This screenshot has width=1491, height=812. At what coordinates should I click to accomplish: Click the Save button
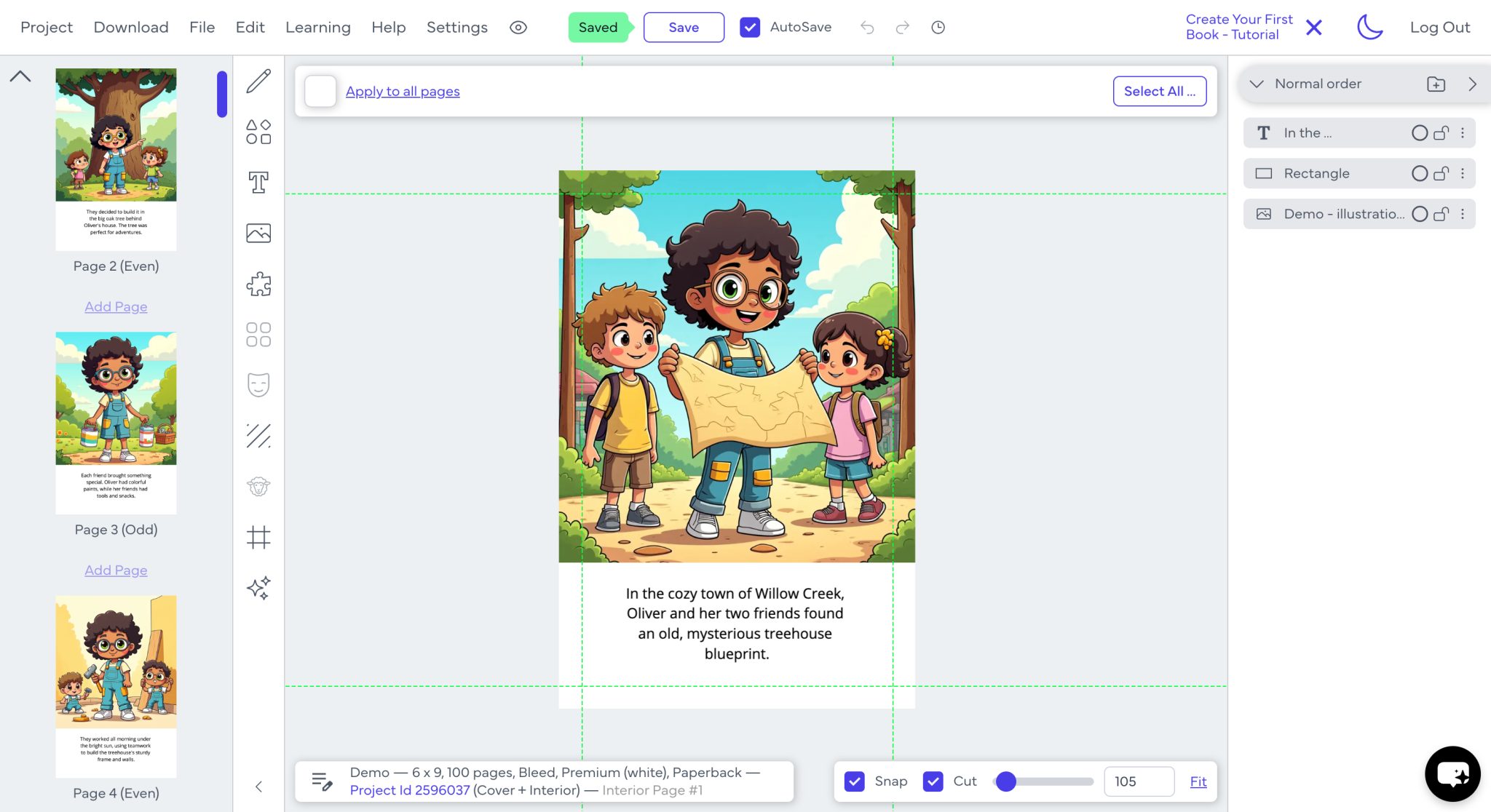[684, 28]
